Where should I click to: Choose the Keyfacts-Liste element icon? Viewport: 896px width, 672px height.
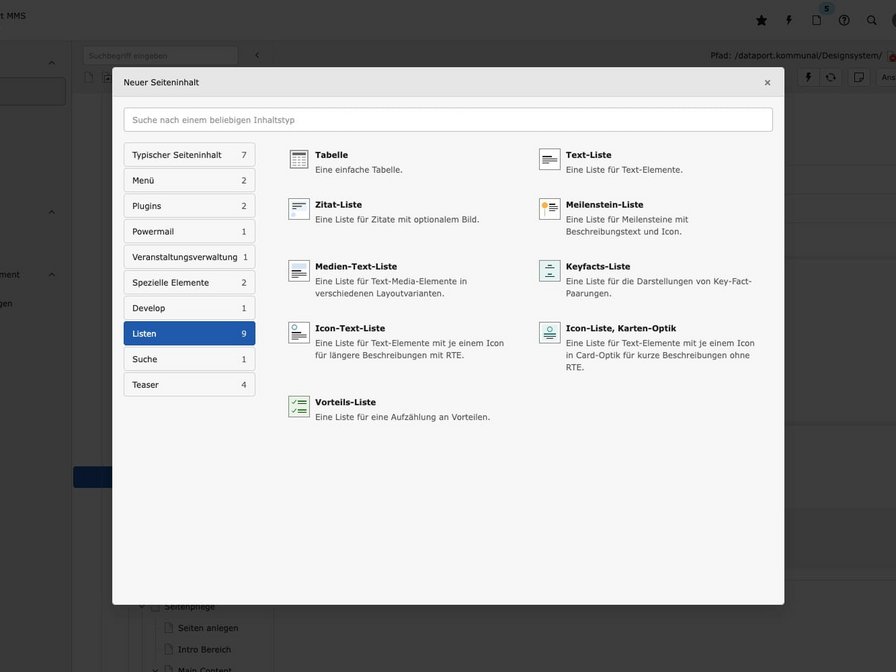(550, 271)
